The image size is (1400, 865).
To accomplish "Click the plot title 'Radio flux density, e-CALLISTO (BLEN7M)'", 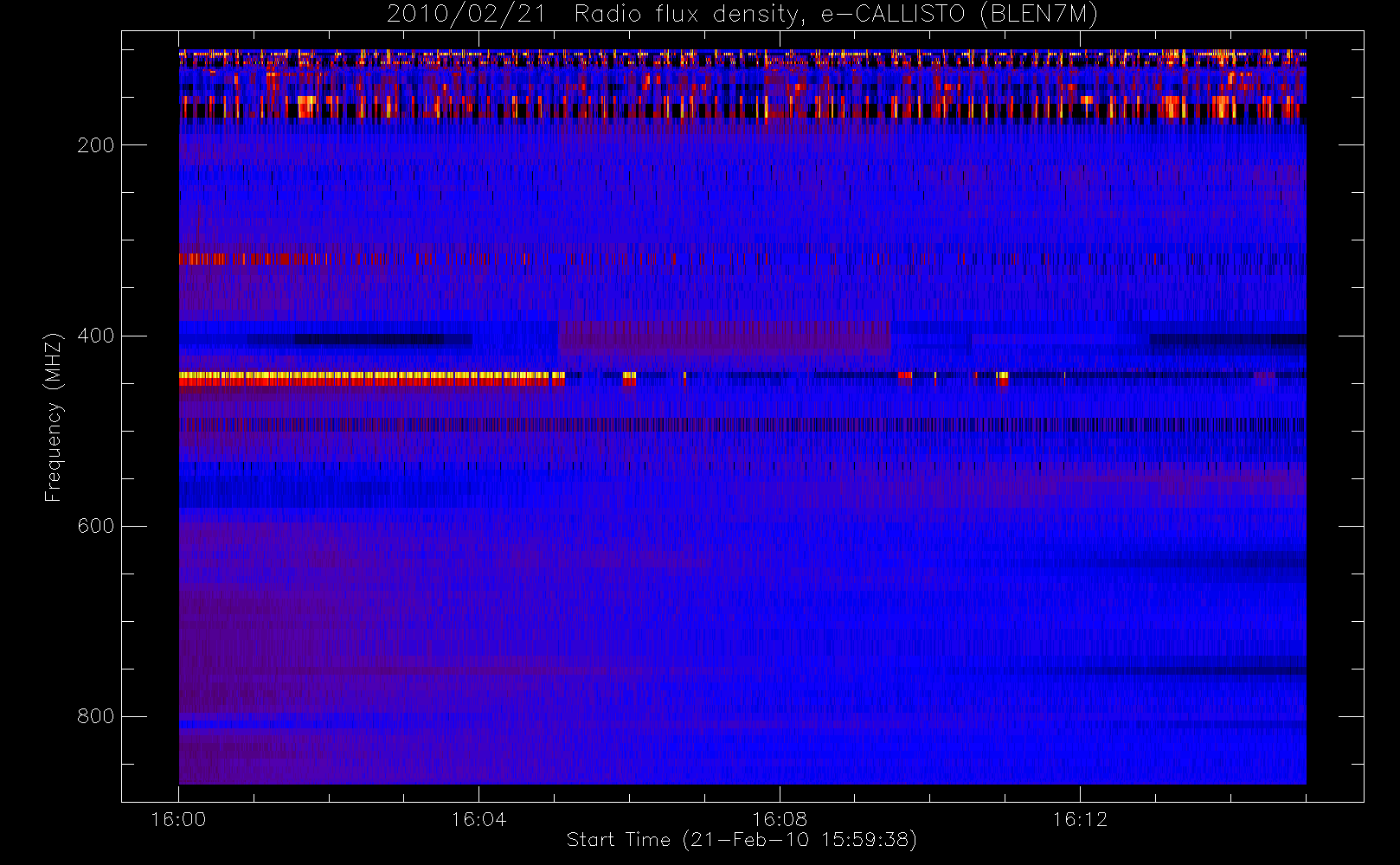I will (836, 15).
